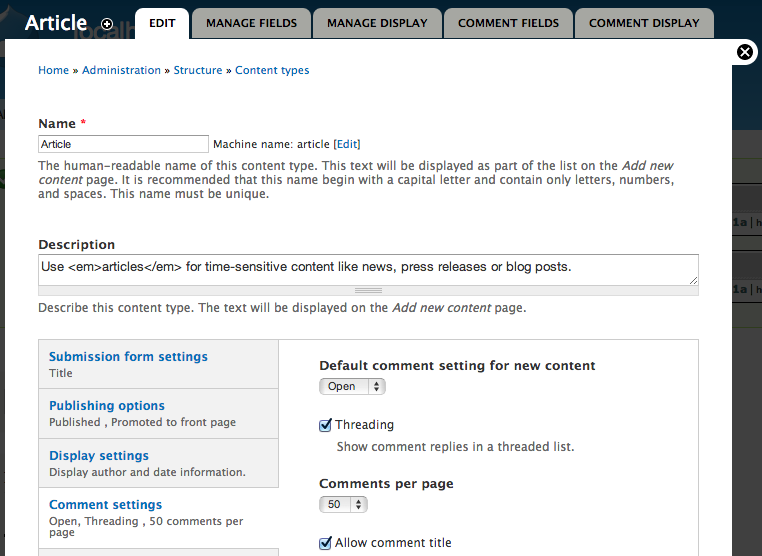The image size is (762, 556).
Task: Open the Manage Display tab
Action: (x=377, y=23)
